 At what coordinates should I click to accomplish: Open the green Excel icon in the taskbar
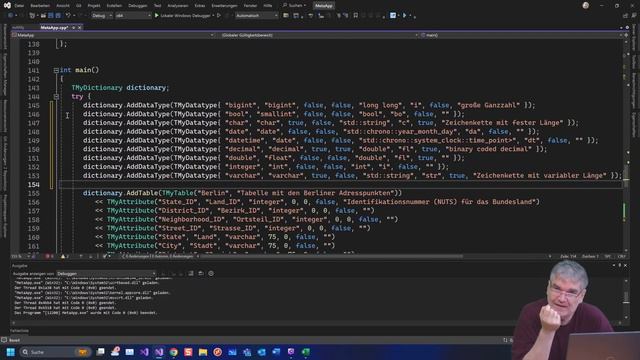coord(306,352)
